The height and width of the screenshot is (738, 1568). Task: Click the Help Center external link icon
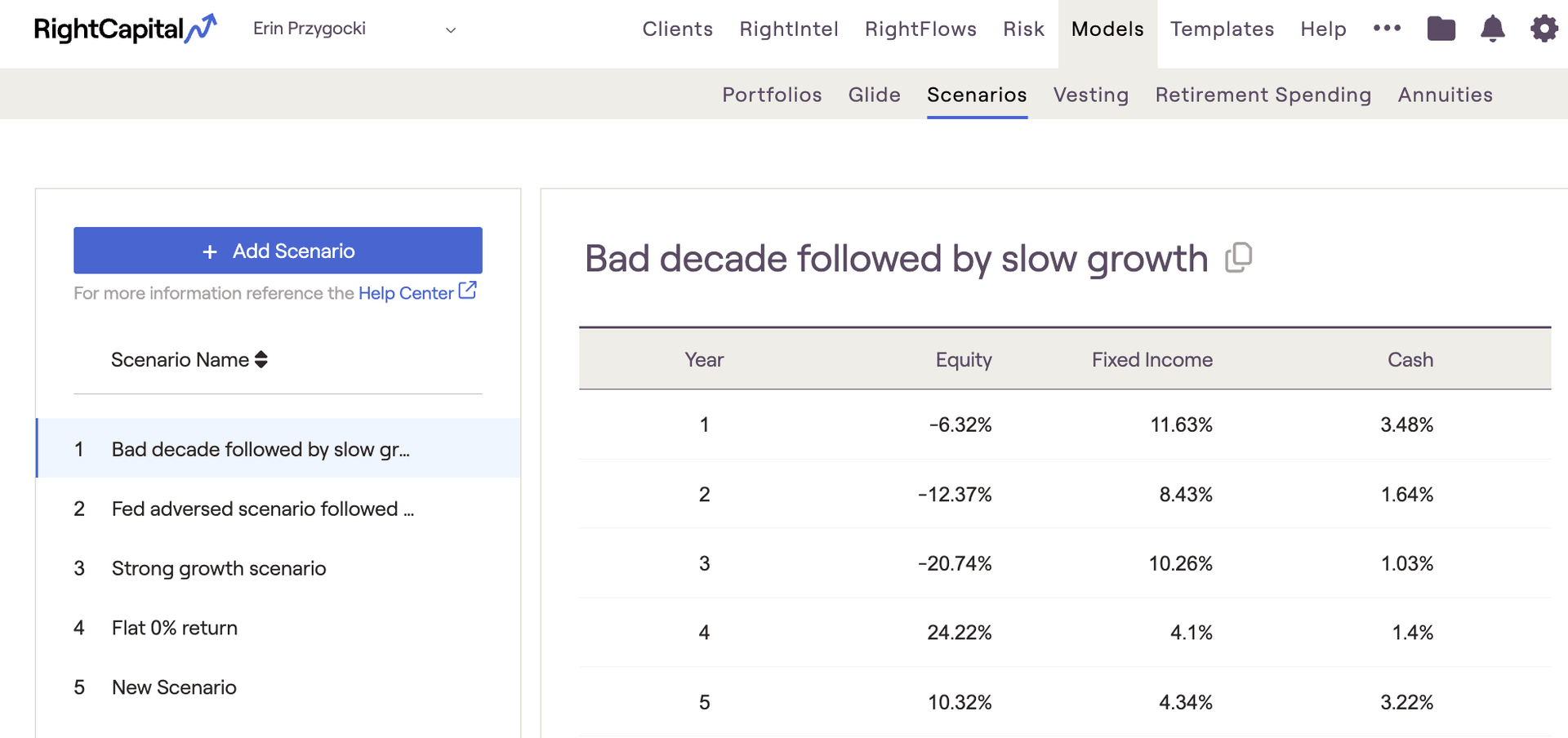pos(468,291)
